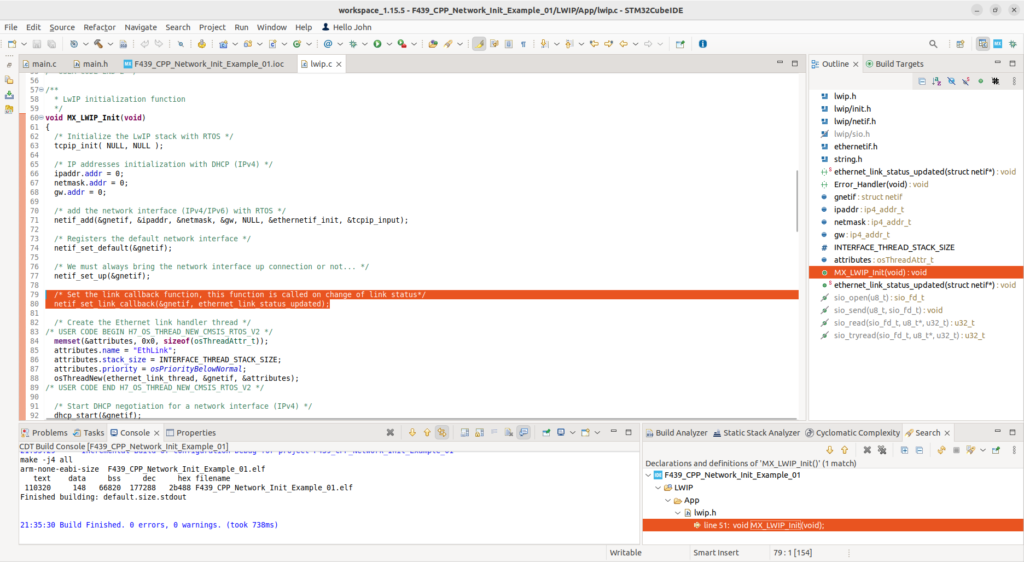Sort the Outline alphabetically
Viewport: 1024px width, 562px height.
point(936,82)
